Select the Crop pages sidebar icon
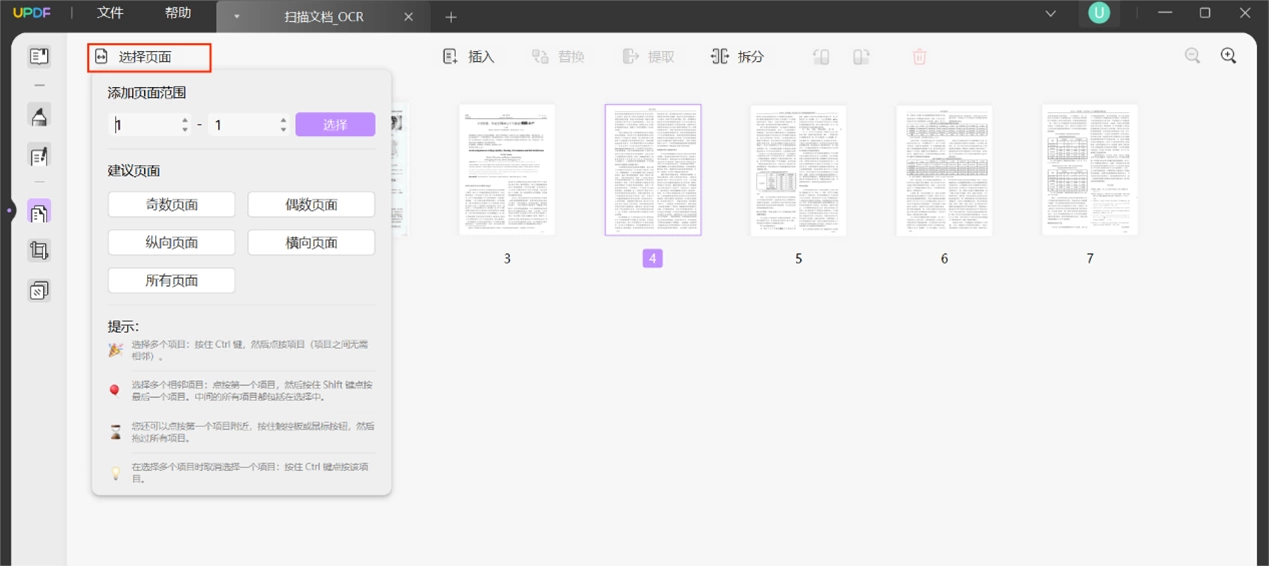The image size is (1269, 566). point(39,251)
